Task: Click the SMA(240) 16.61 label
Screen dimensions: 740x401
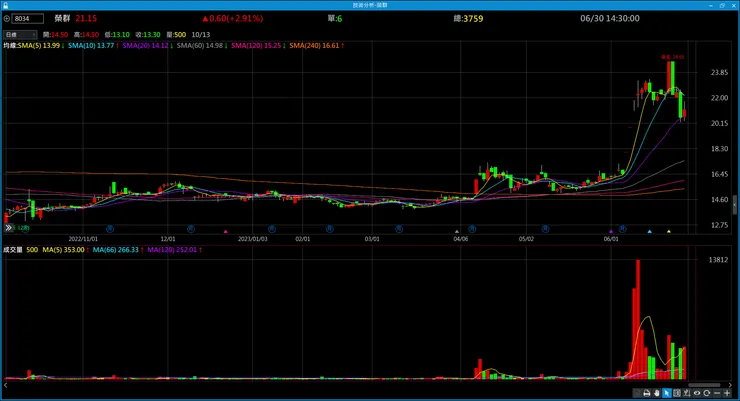Action: (x=314, y=46)
